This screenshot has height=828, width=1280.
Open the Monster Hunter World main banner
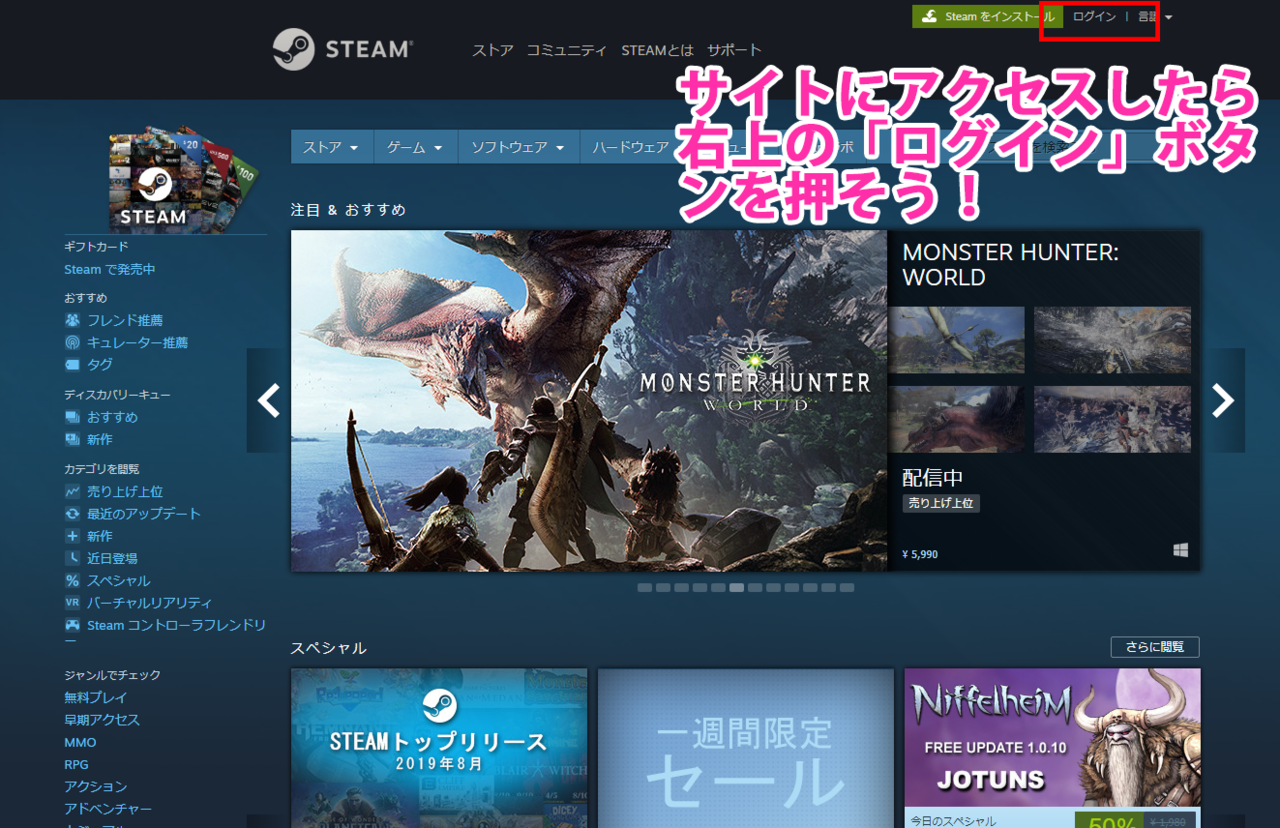(589, 401)
